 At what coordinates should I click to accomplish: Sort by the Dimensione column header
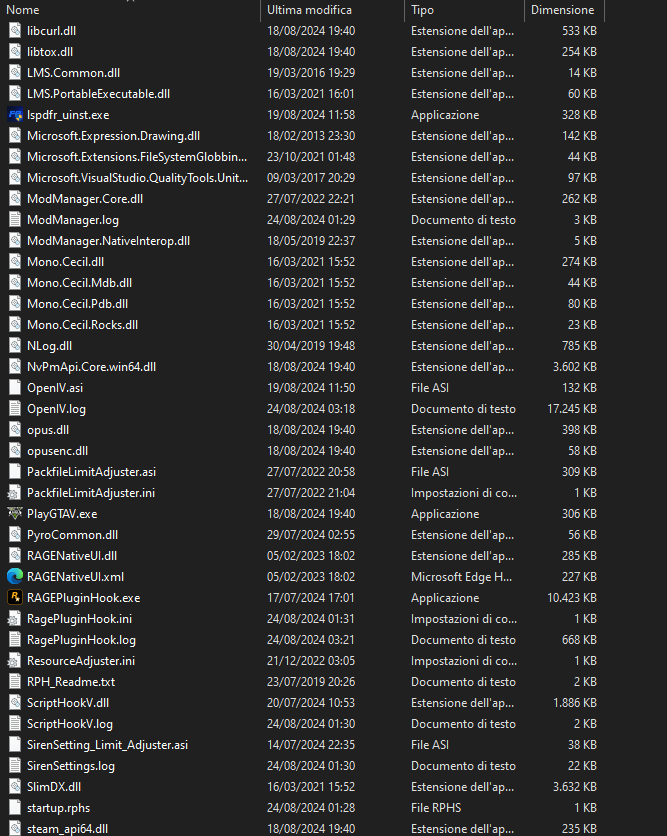pos(562,10)
